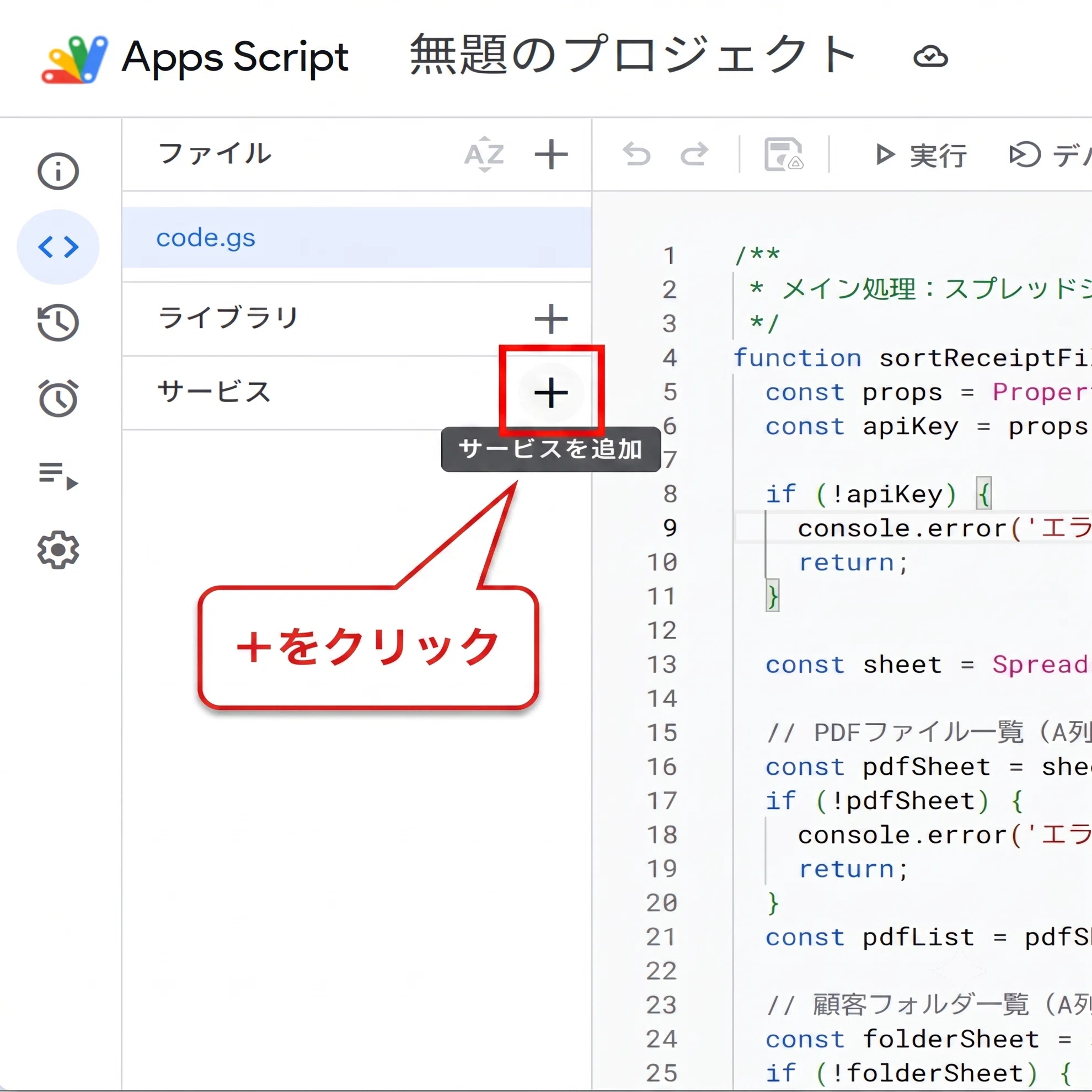Click the if (!folderSheet) statement
Image resolution: width=1092 pixels, height=1092 pixels.
point(919,1073)
